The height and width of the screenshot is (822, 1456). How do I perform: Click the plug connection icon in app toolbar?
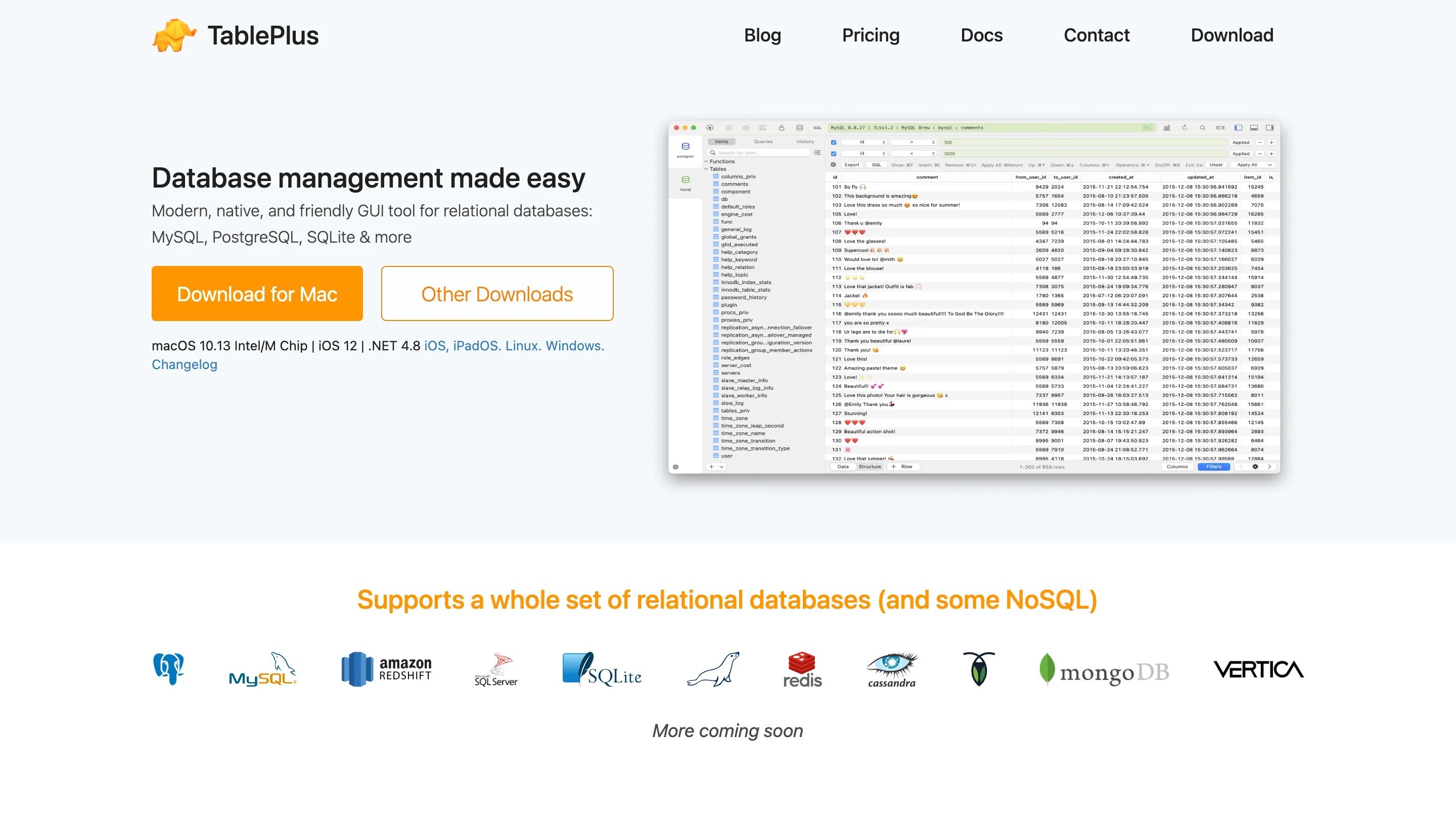click(710, 128)
